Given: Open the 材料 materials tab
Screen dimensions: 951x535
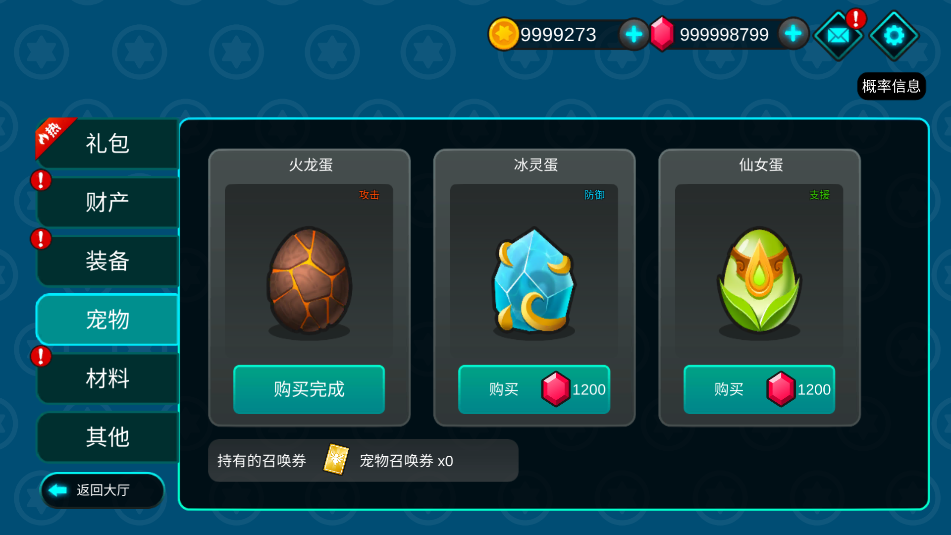Looking at the screenshot, I should pyautogui.click(x=107, y=378).
